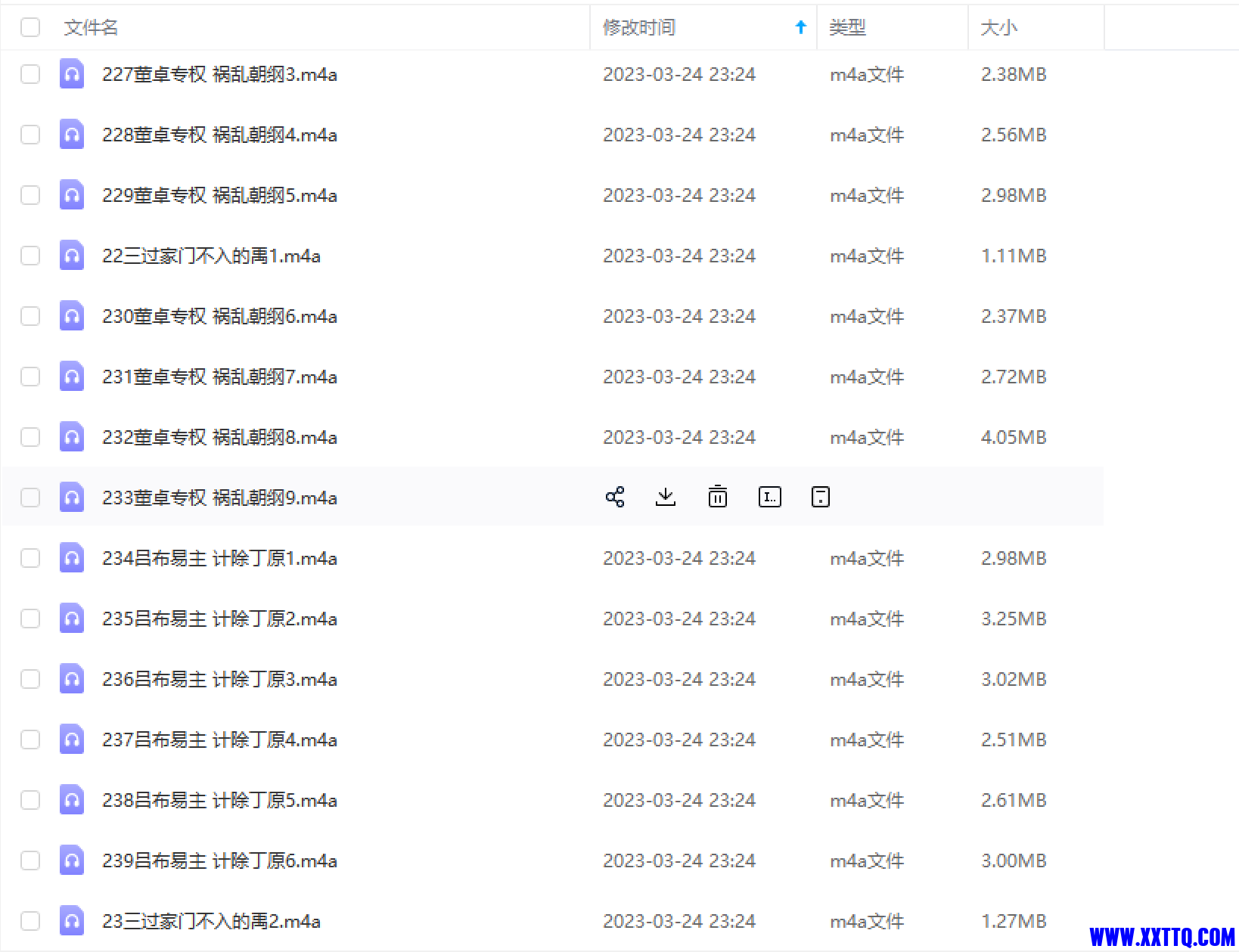Click the 1.11MB size value
The height and width of the screenshot is (952, 1239).
point(1014,256)
